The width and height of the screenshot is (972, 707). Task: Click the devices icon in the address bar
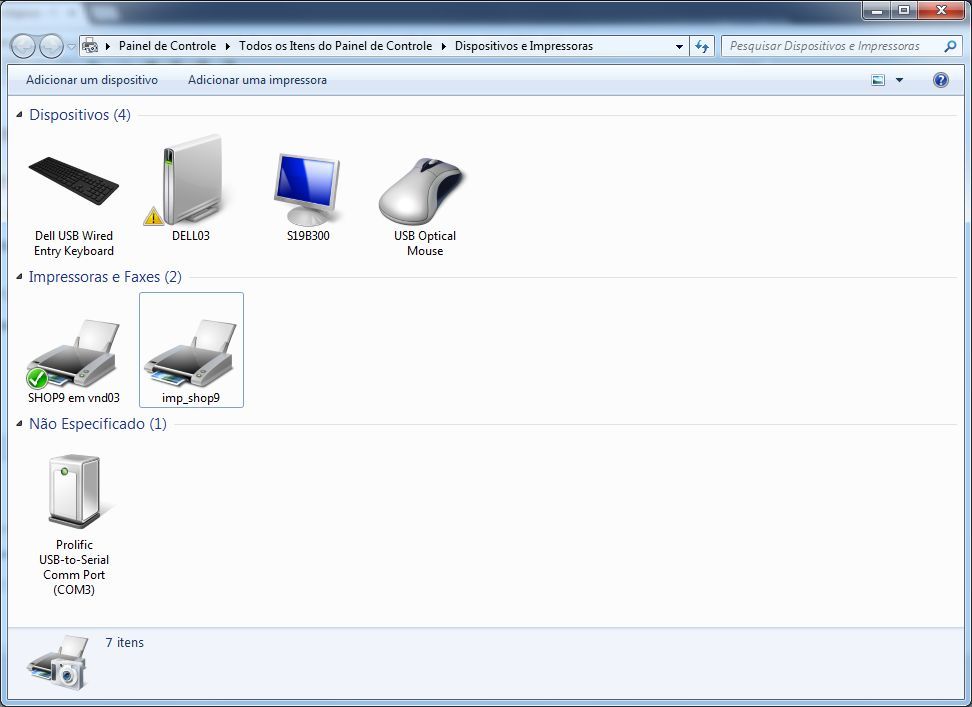[x=91, y=46]
